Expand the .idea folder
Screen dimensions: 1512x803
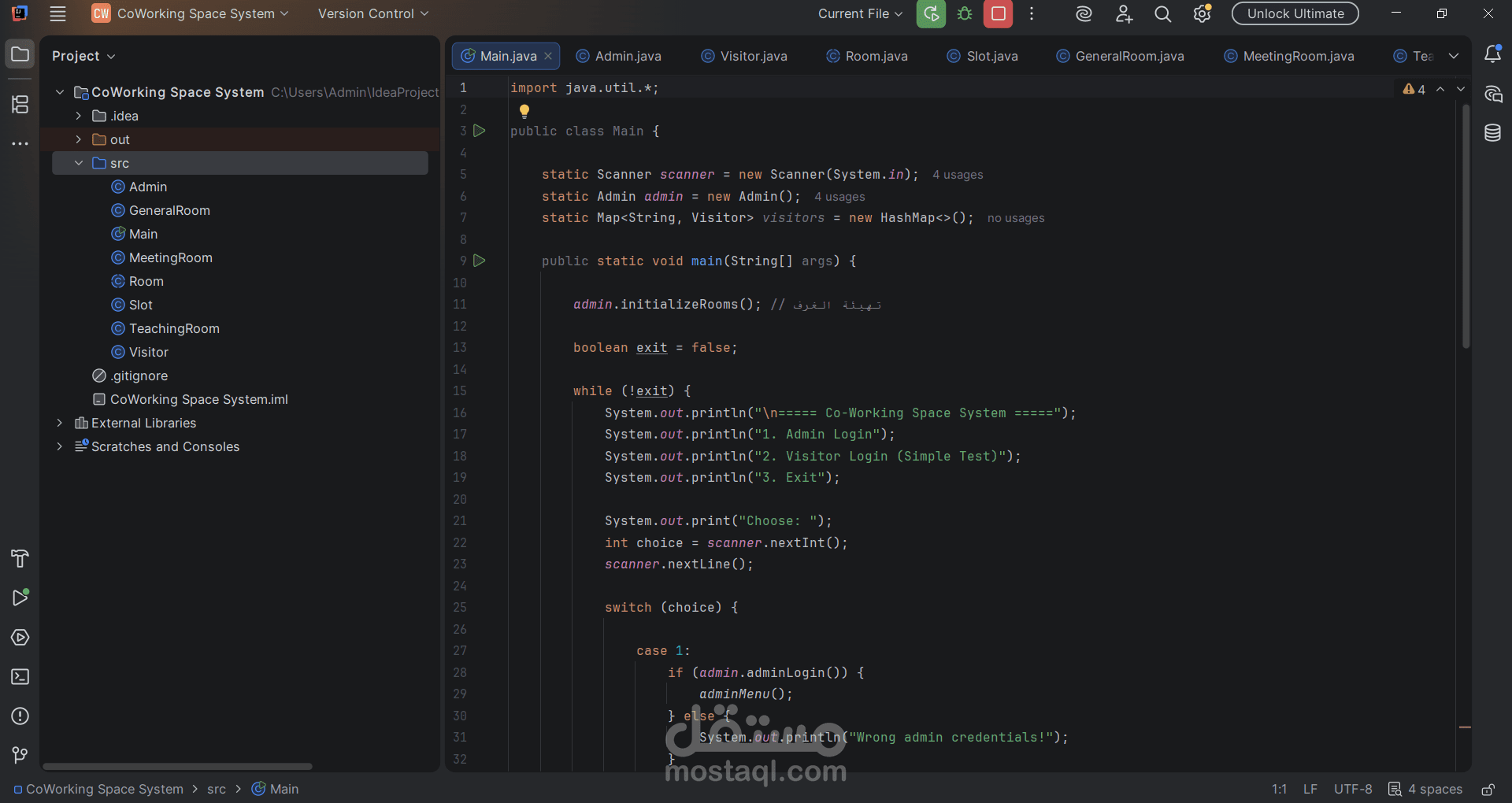click(x=78, y=116)
